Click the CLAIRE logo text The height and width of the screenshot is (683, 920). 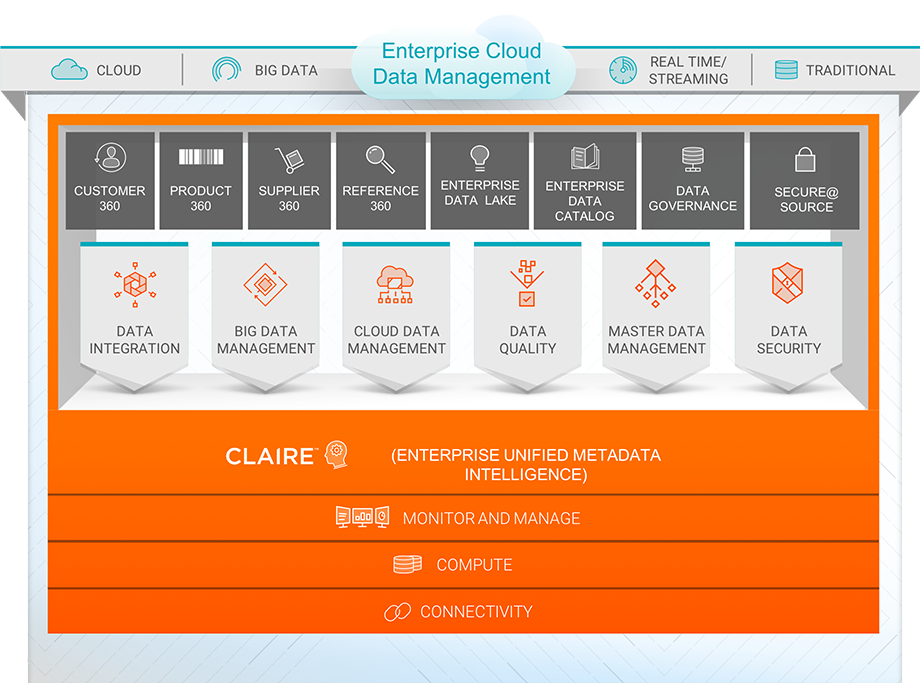[270, 456]
